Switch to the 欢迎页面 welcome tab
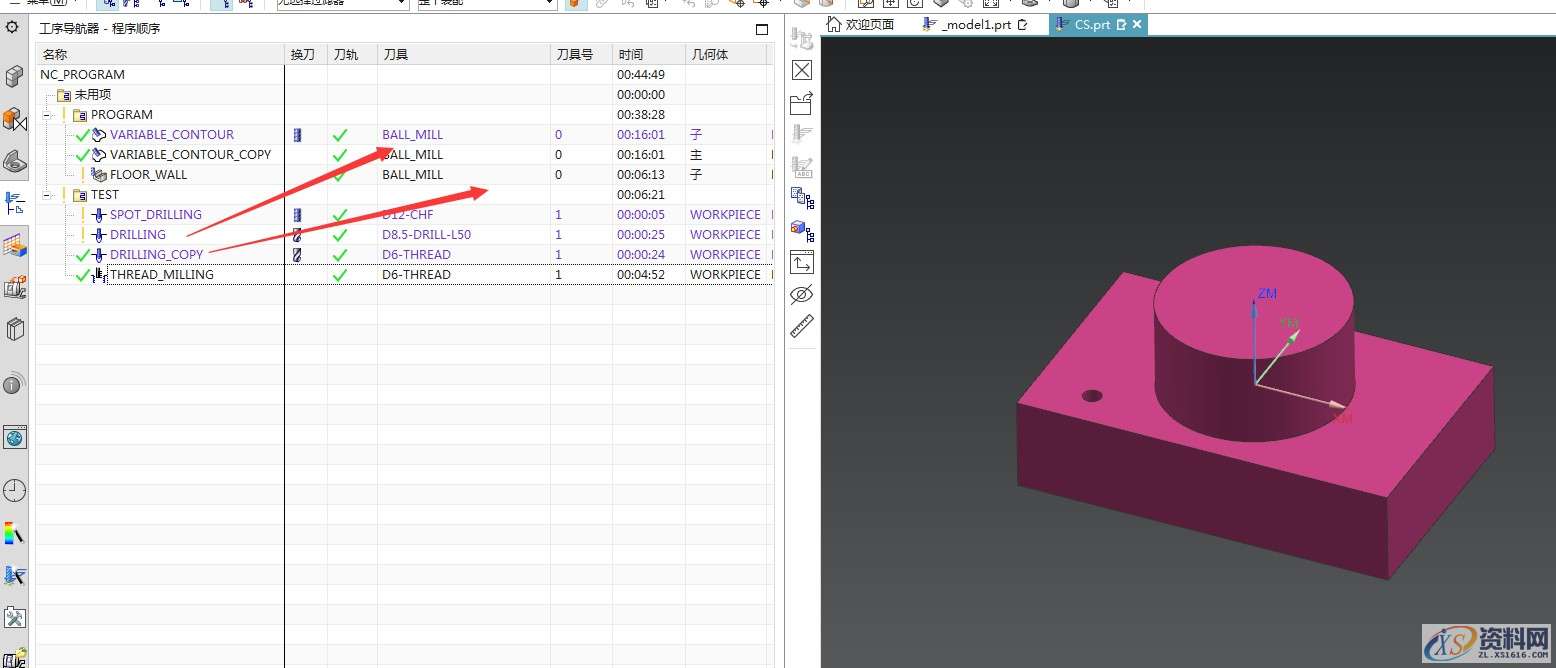The width and height of the screenshot is (1556, 668). (x=868, y=25)
